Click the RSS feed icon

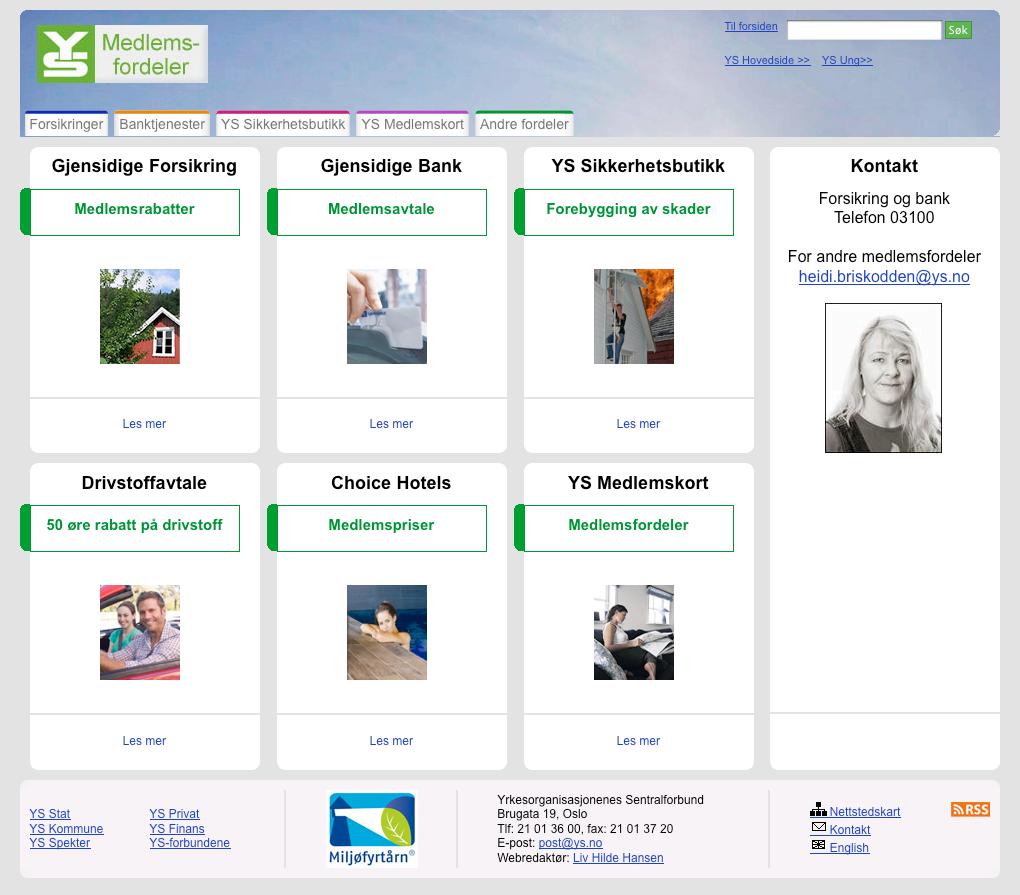970,809
